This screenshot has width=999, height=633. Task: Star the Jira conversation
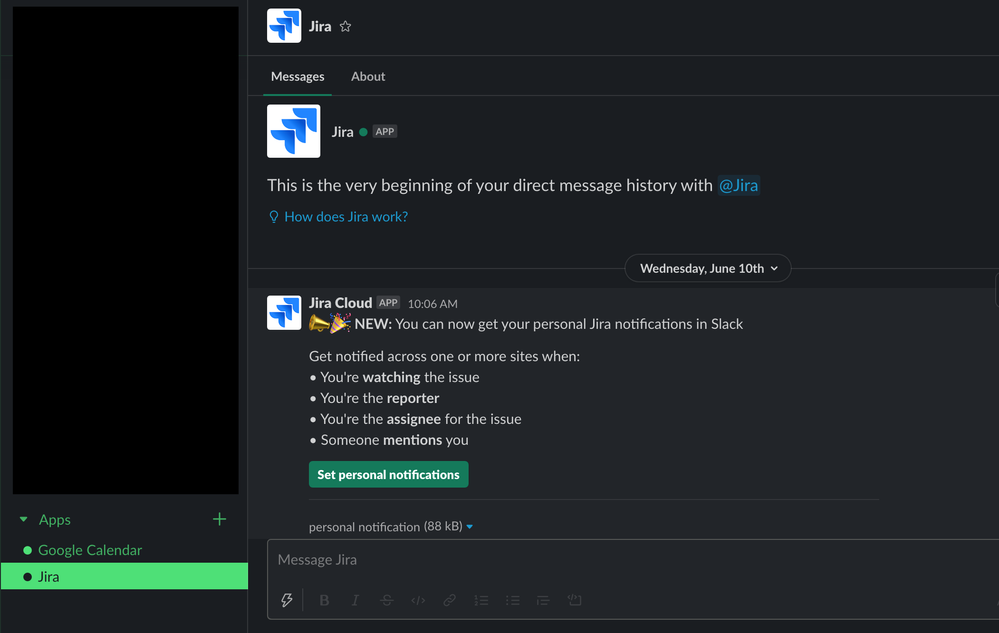click(345, 26)
